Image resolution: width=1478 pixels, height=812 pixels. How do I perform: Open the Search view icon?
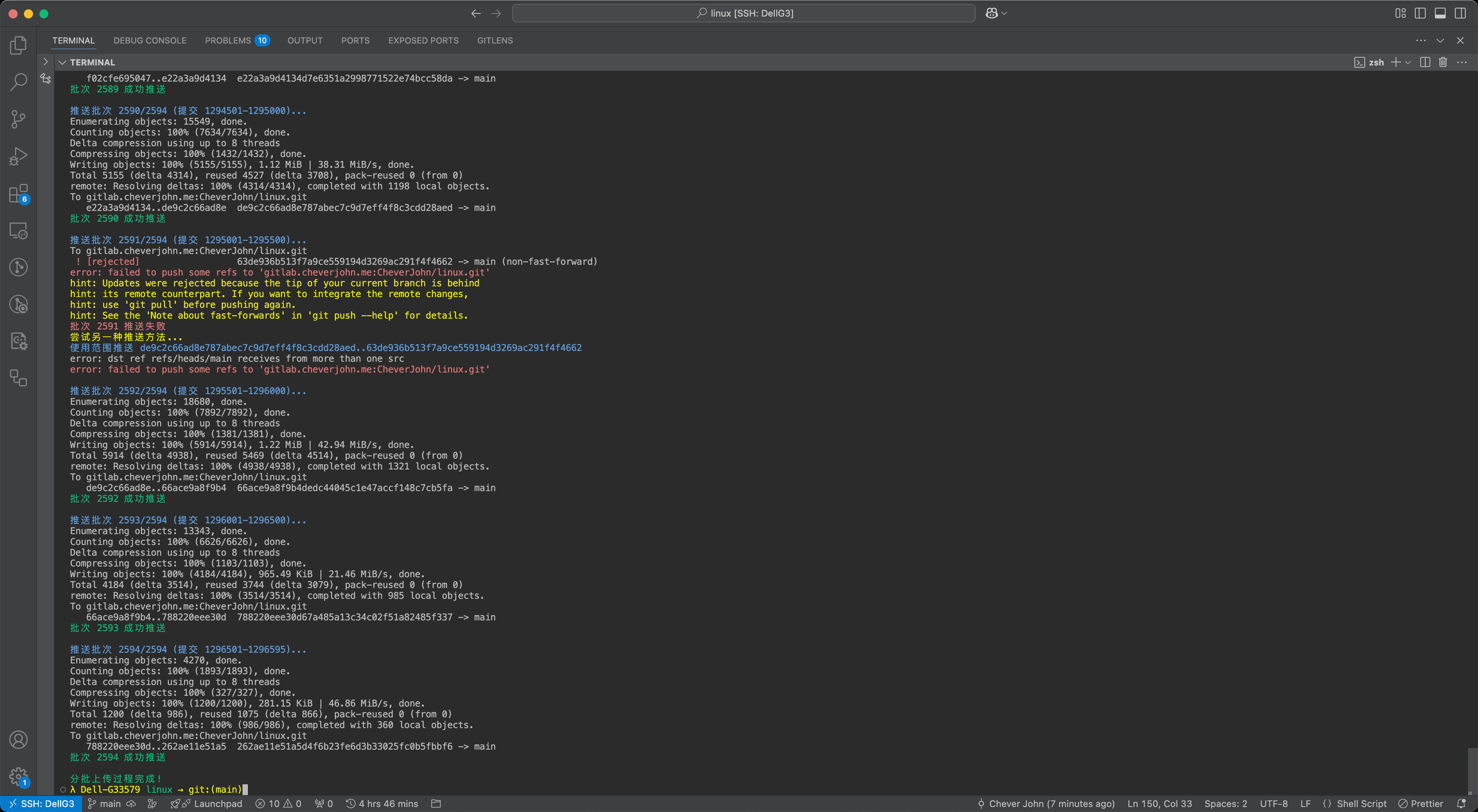click(18, 82)
